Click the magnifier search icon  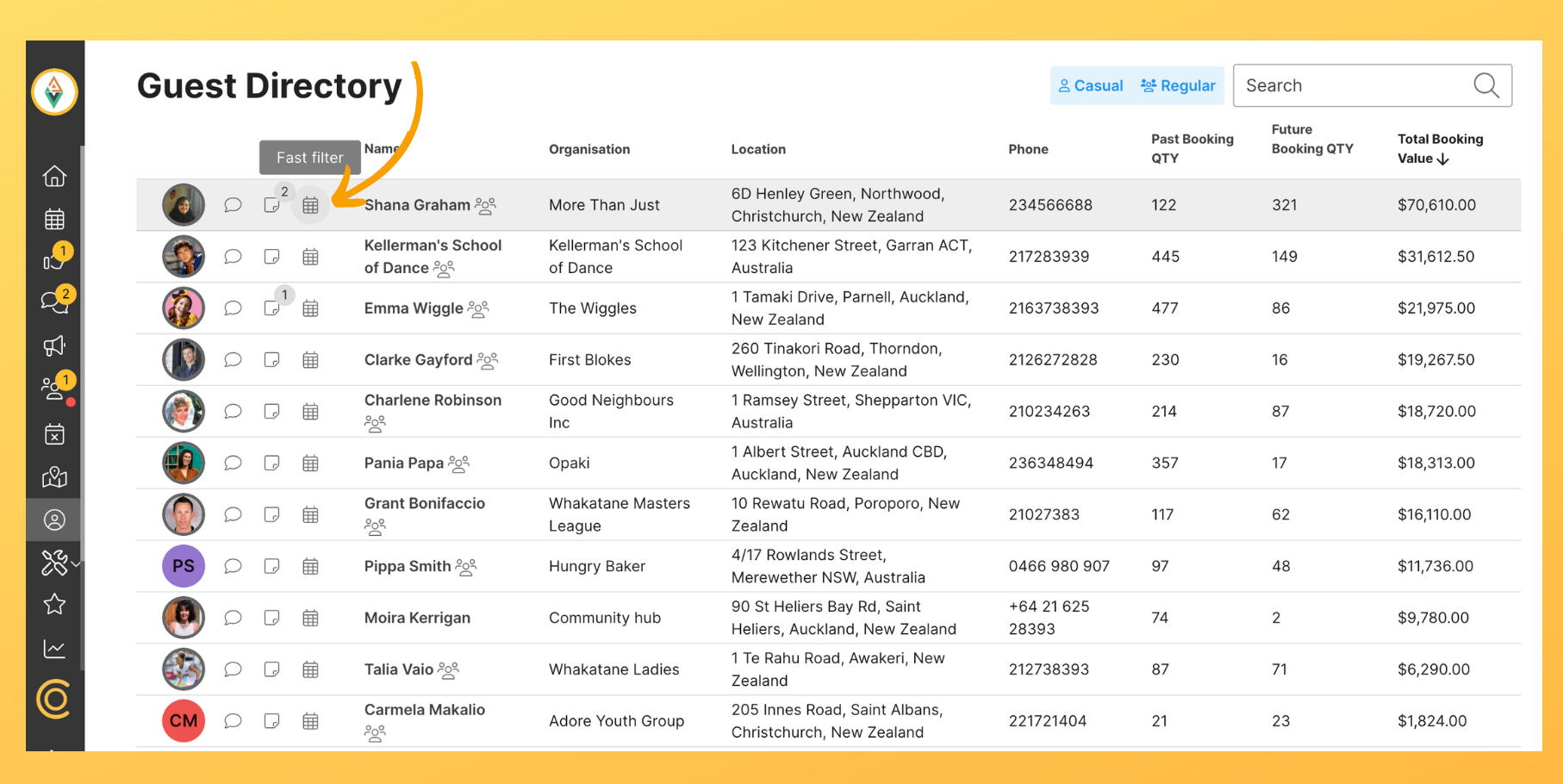[x=1486, y=85]
